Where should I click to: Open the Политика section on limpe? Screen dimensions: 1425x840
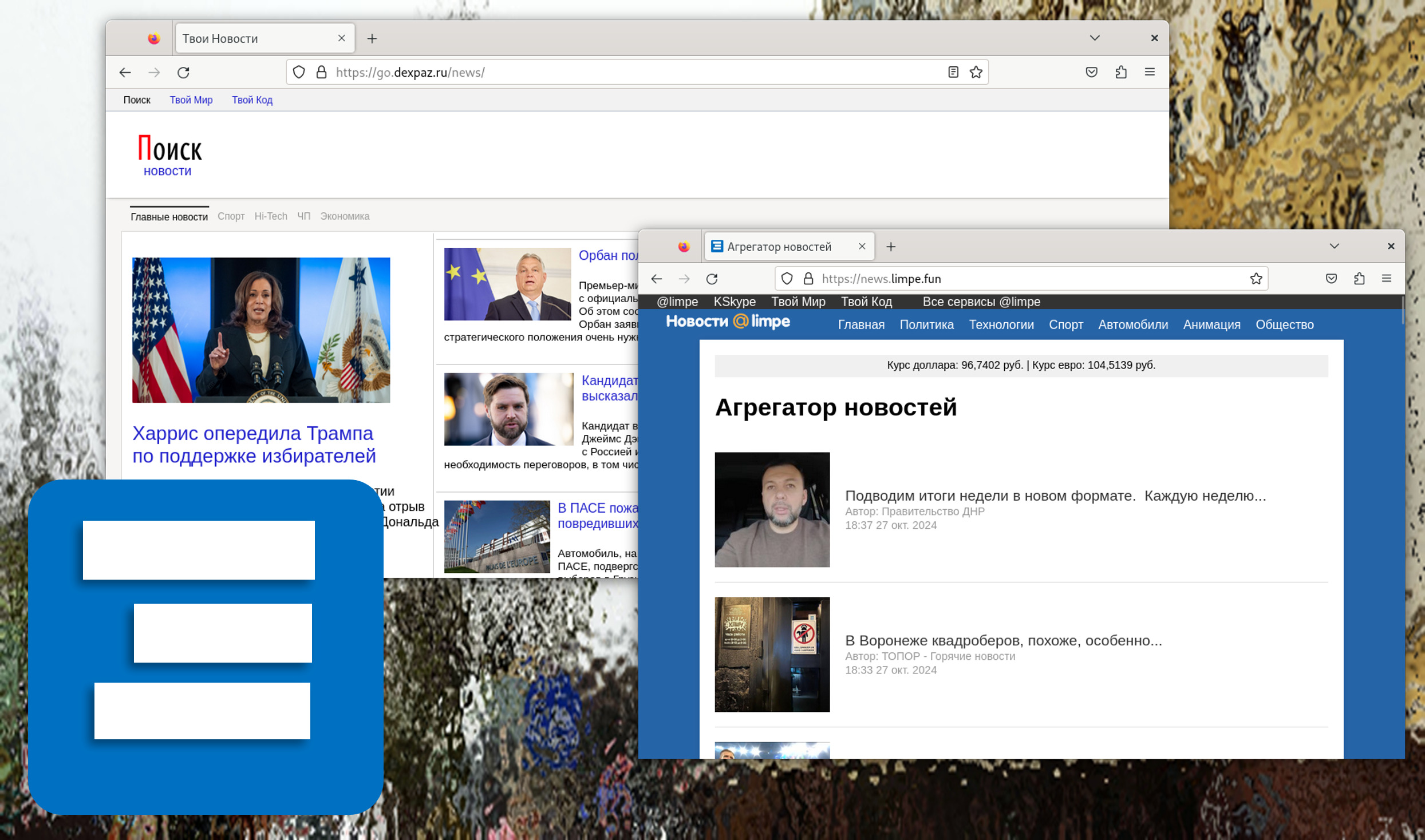926,324
